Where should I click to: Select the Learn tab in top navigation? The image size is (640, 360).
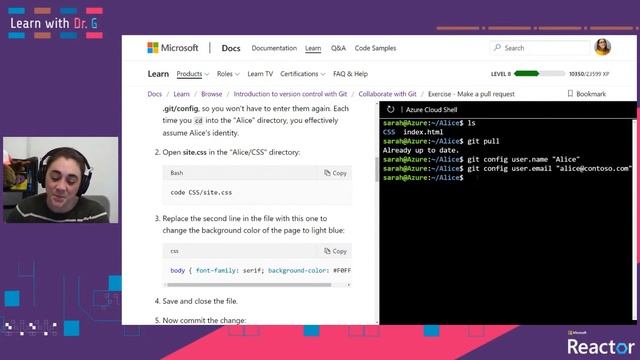(x=313, y=48)
